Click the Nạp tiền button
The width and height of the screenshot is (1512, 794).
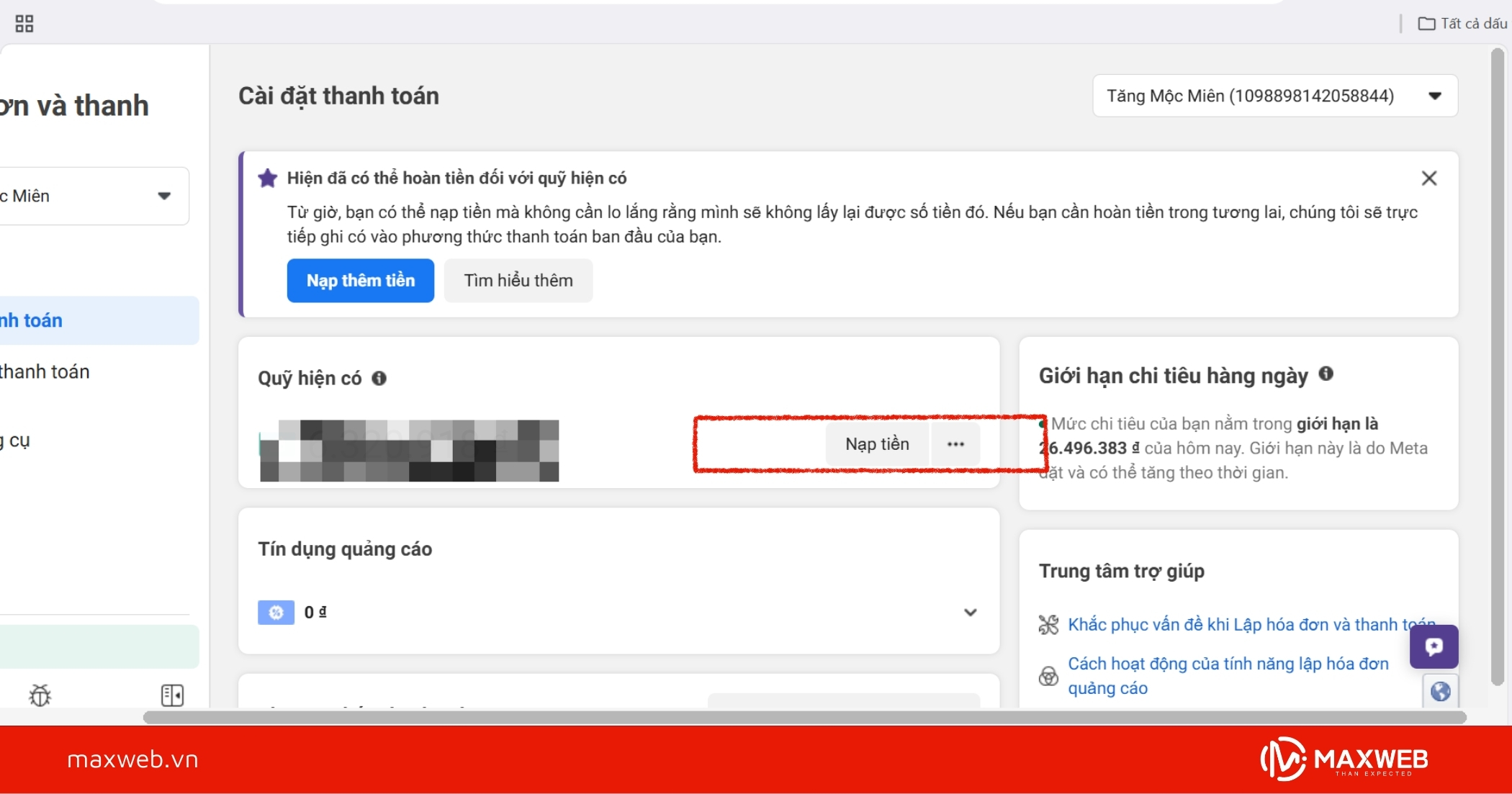pos(877,444)
